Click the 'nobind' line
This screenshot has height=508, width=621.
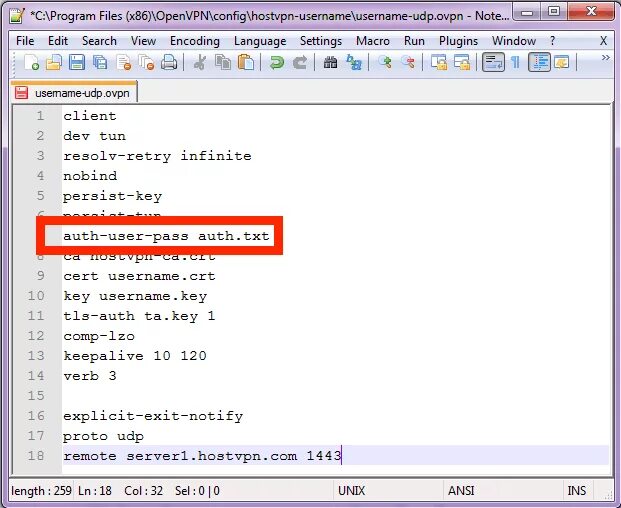point(90,176)
